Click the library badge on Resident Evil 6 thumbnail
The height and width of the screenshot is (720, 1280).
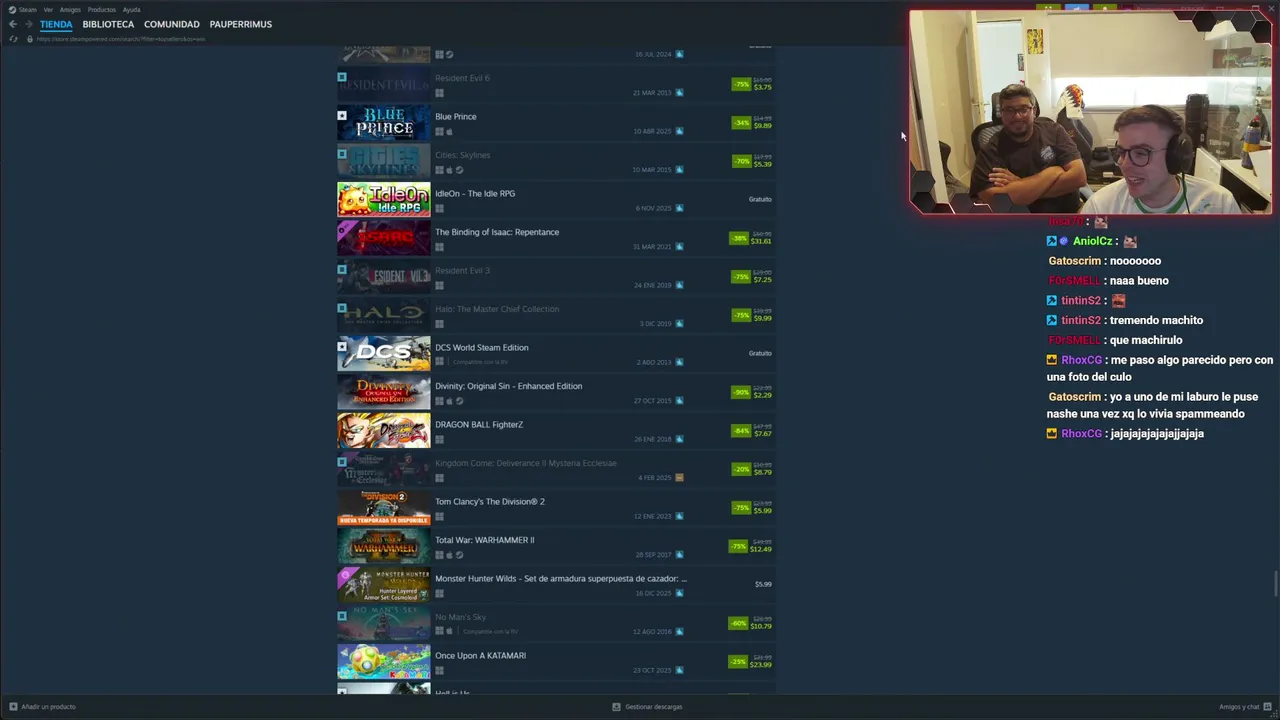coord(342,77)
